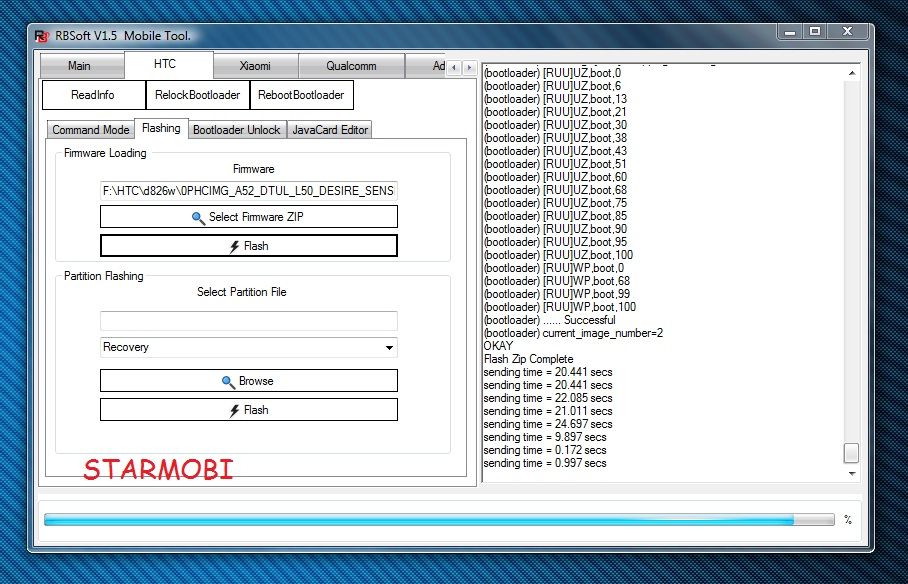Click the magnifier icon on Browse button
908x584 pixels.
coord(228,382)
